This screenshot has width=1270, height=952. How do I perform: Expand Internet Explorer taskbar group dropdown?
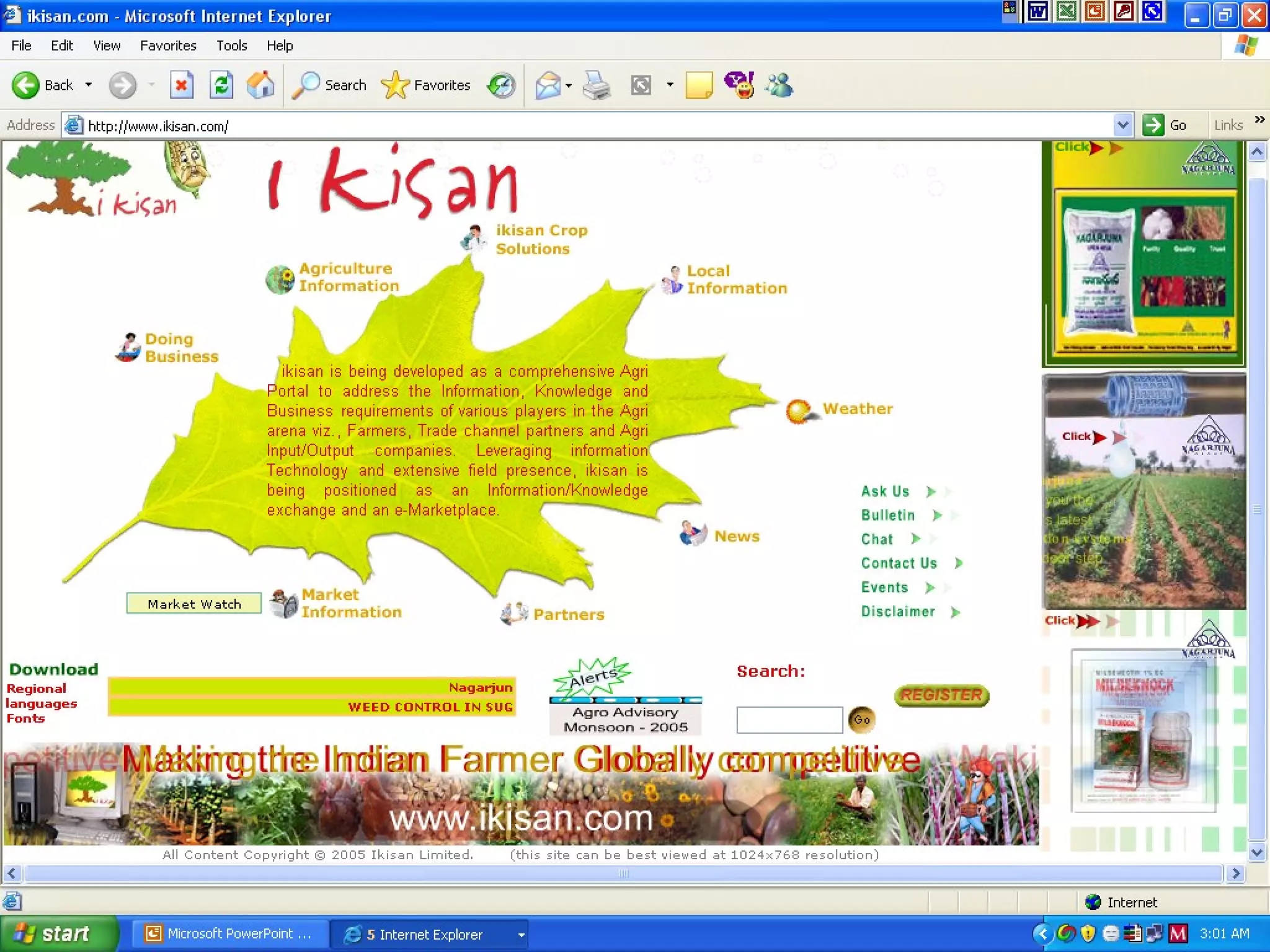521,935
